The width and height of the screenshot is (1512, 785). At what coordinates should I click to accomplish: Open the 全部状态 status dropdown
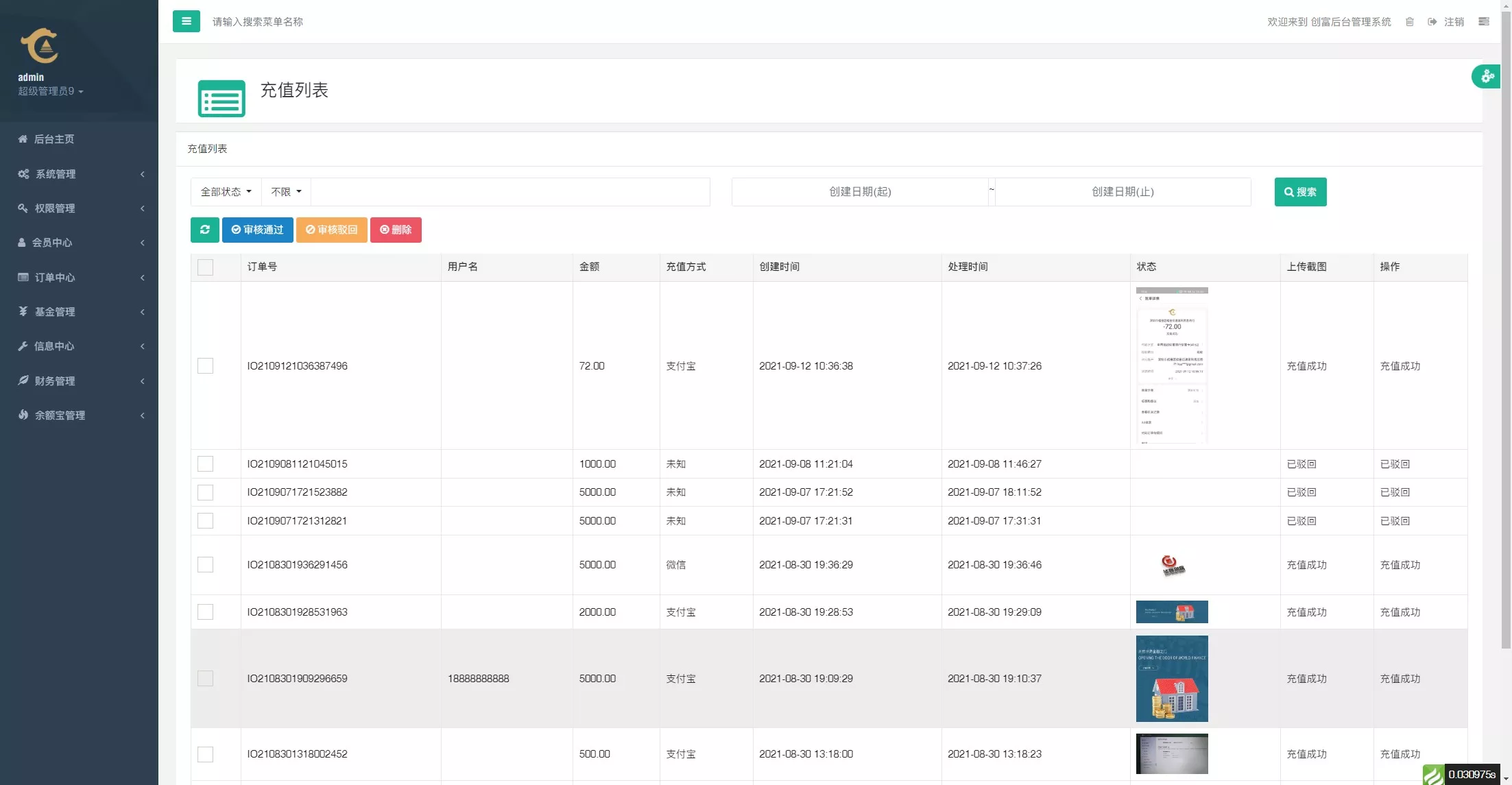226,192
